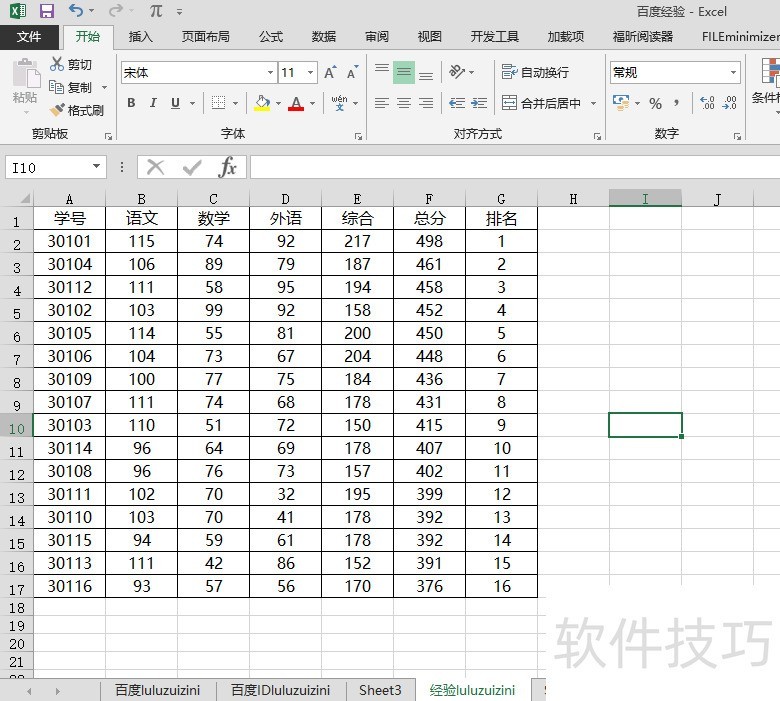780x701 pixels.
Task: Apply yellow fill color bucket
Action: 262,103
